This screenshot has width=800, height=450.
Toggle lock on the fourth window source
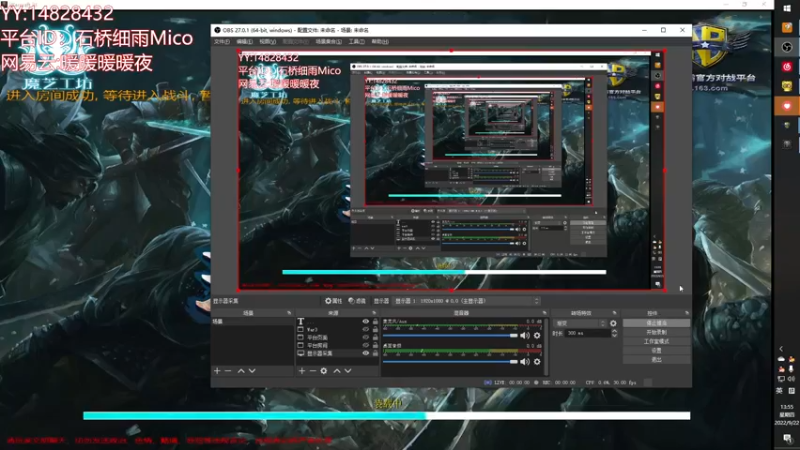376,345
